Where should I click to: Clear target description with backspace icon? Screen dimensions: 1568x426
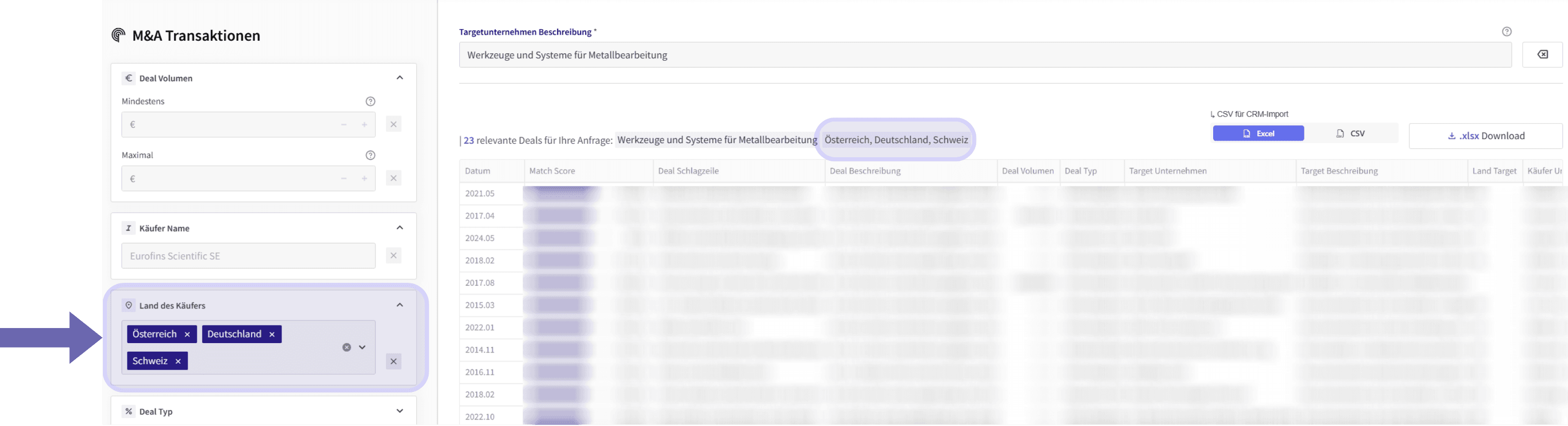click(1542, 55)
